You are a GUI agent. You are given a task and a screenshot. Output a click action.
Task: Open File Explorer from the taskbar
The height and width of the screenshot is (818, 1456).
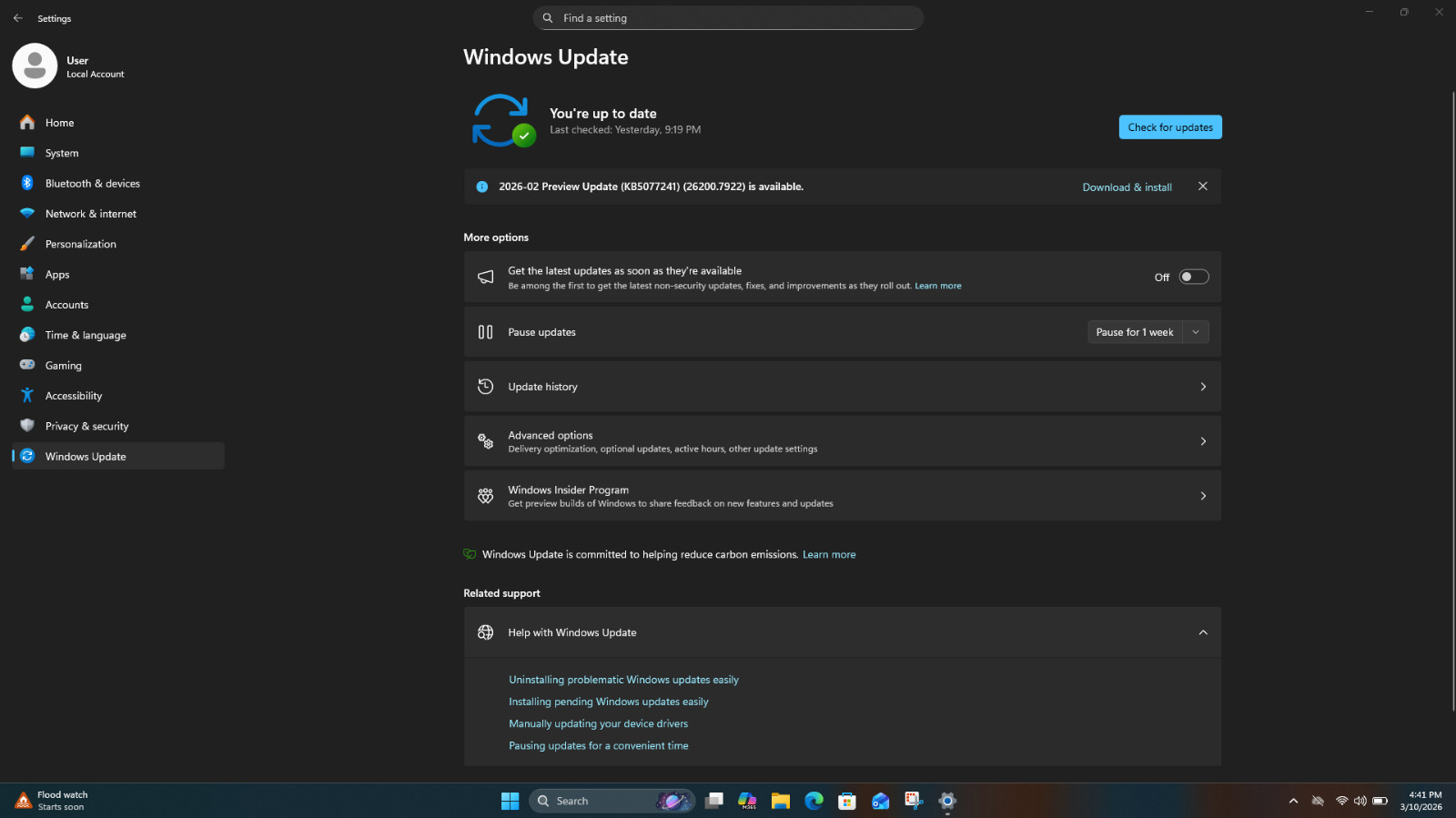(781, 801)
